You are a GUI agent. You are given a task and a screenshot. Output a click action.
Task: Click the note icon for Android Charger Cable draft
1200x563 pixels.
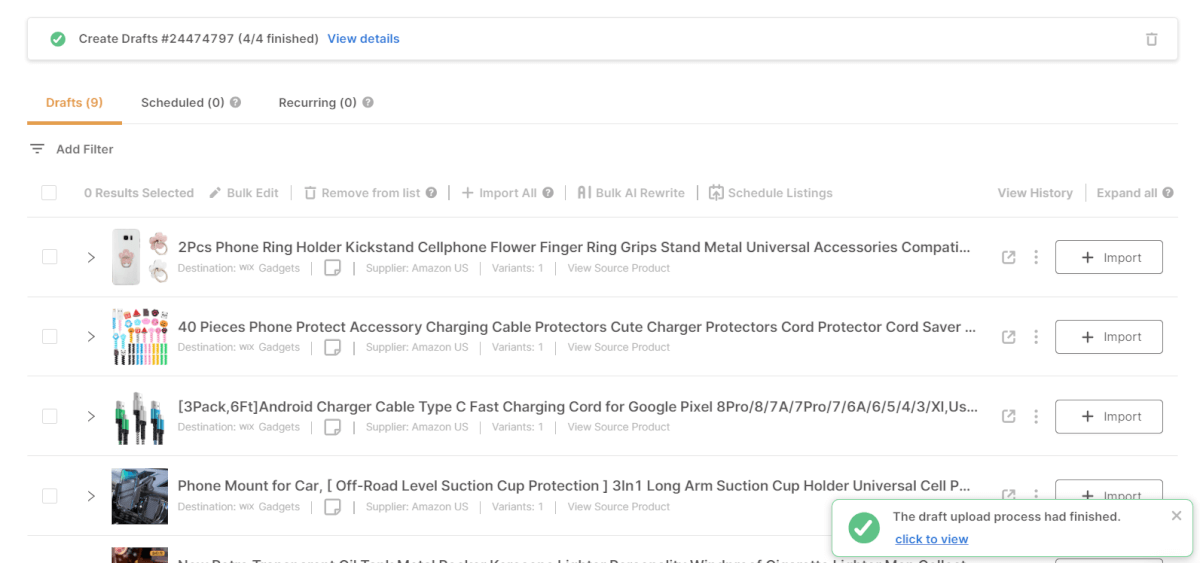pyautogui.click(x=333, y=427)
